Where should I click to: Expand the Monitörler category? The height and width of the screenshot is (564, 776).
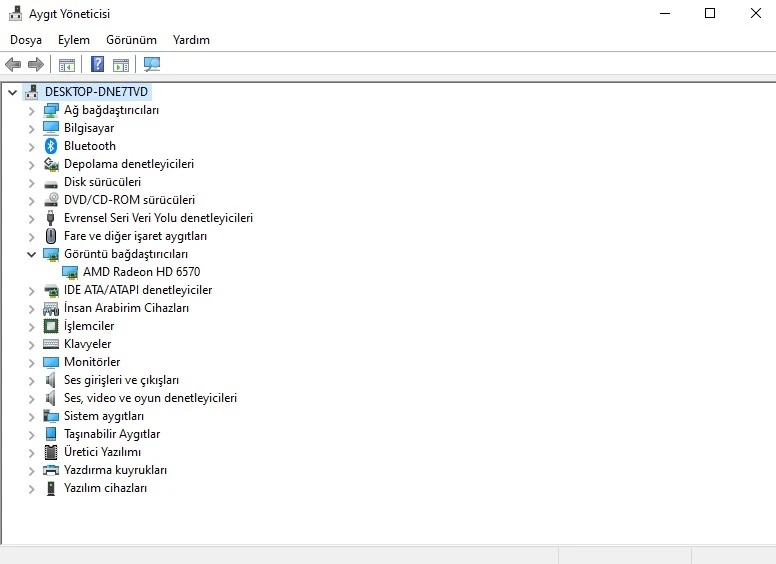tap(31, 363)
